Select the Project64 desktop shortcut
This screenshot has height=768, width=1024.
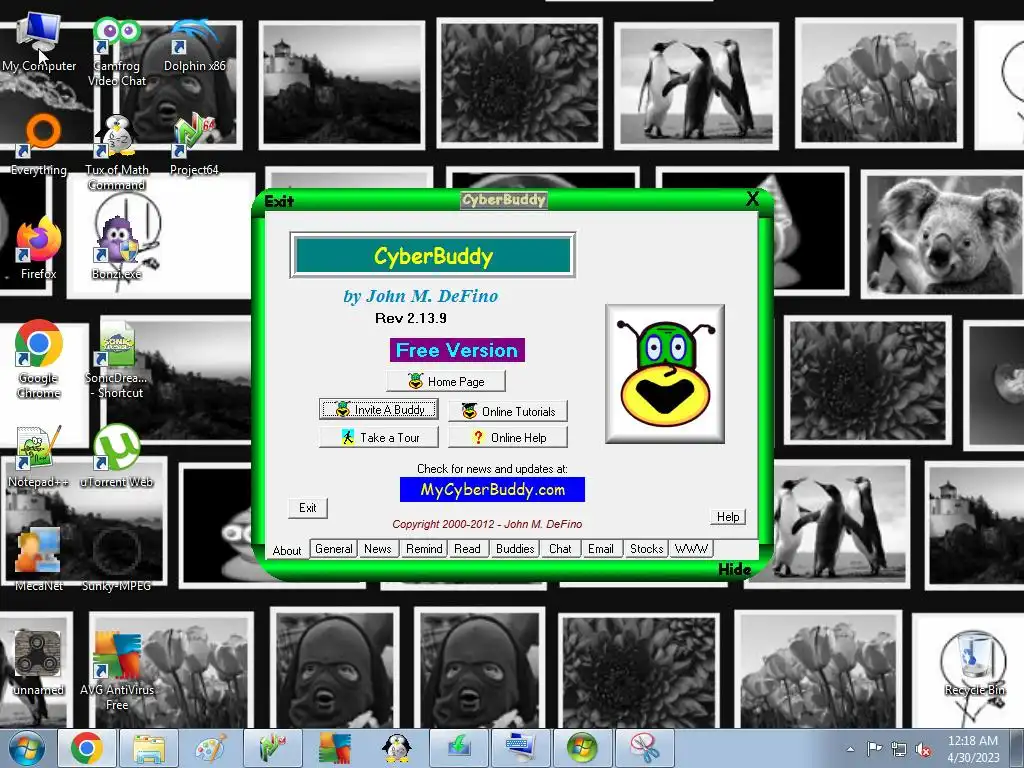point(194,146)
